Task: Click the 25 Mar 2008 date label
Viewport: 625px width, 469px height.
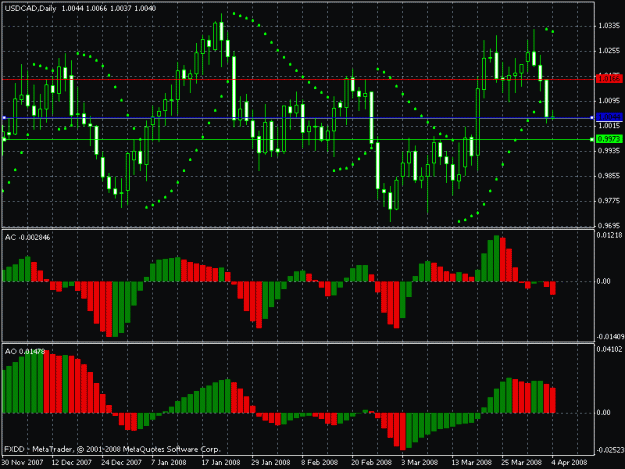Action: coord(521,463)
